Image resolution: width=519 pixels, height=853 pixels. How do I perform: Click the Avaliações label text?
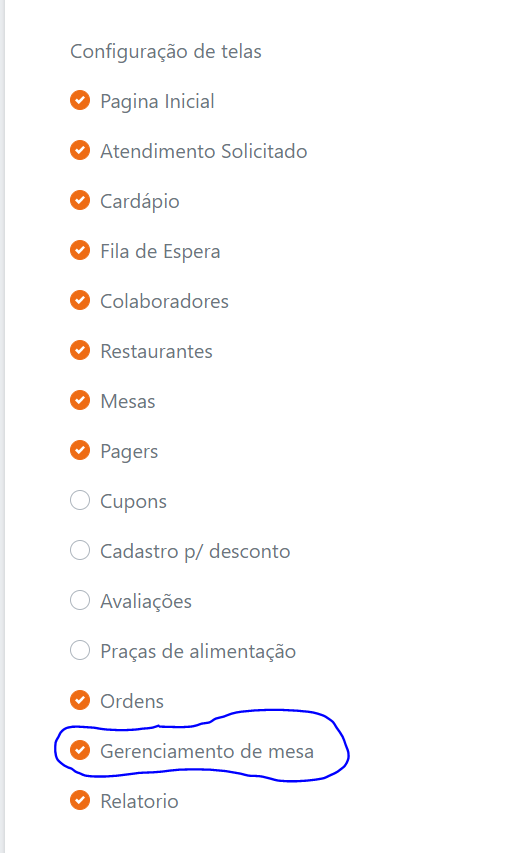pos(146,602)
